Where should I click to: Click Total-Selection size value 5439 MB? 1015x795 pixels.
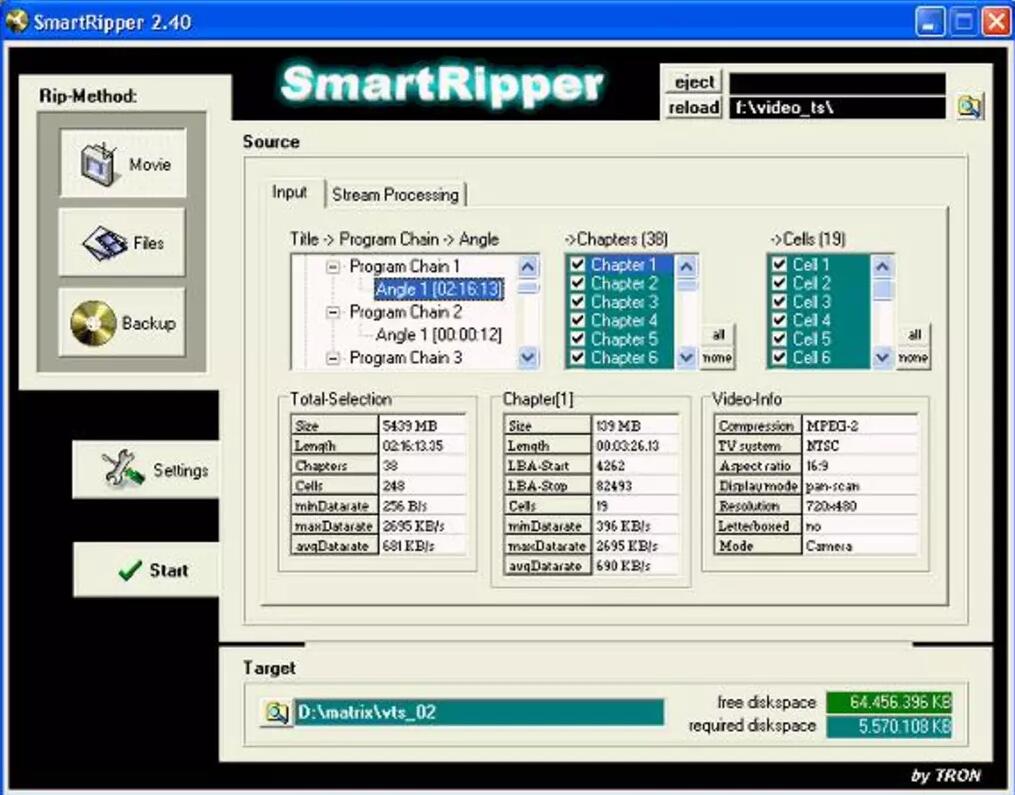422,425
